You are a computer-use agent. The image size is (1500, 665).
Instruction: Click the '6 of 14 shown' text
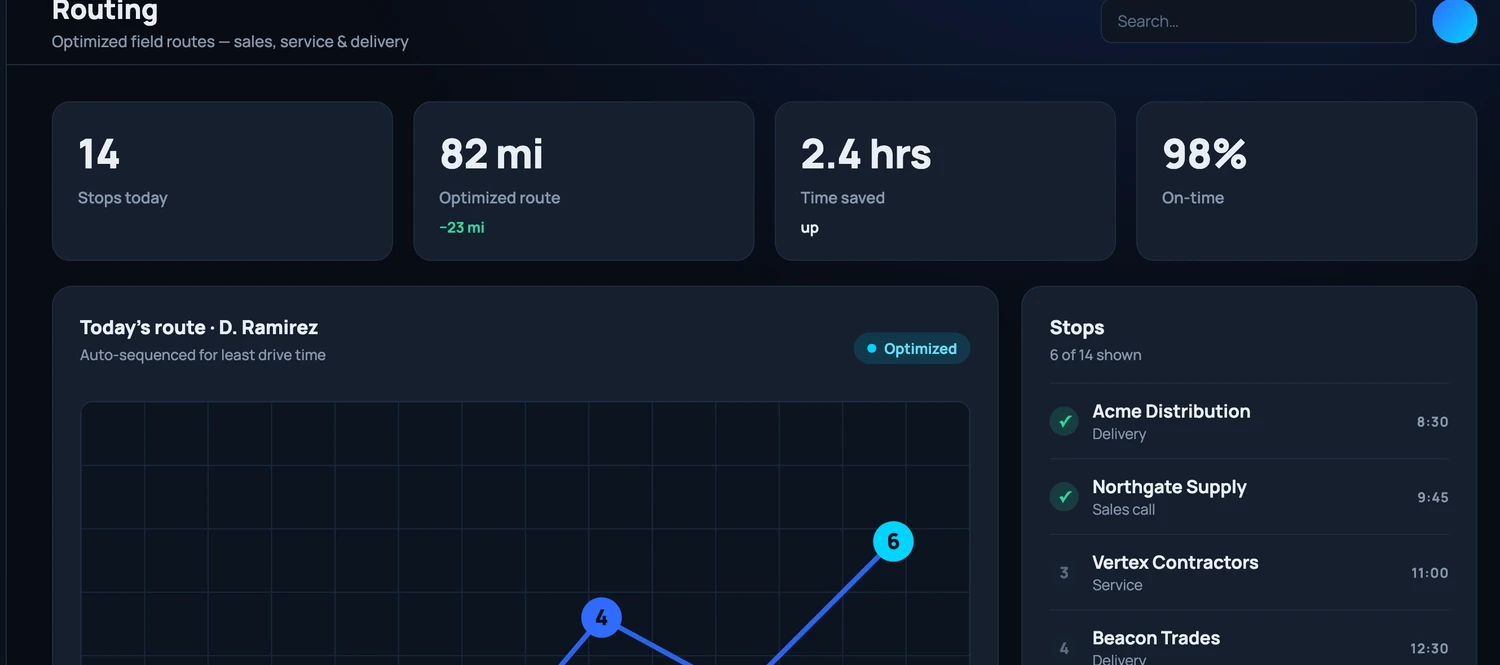[x=1095, y=355]
